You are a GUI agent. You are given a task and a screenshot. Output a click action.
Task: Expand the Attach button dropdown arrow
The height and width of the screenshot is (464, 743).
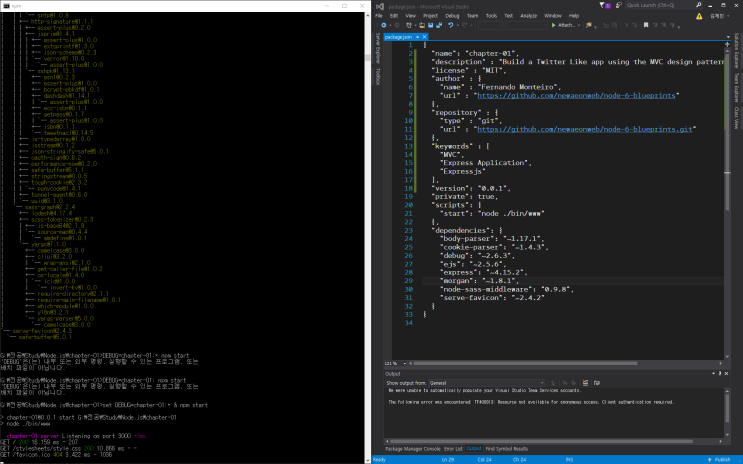pyautogui.click(x=579, y=25)
